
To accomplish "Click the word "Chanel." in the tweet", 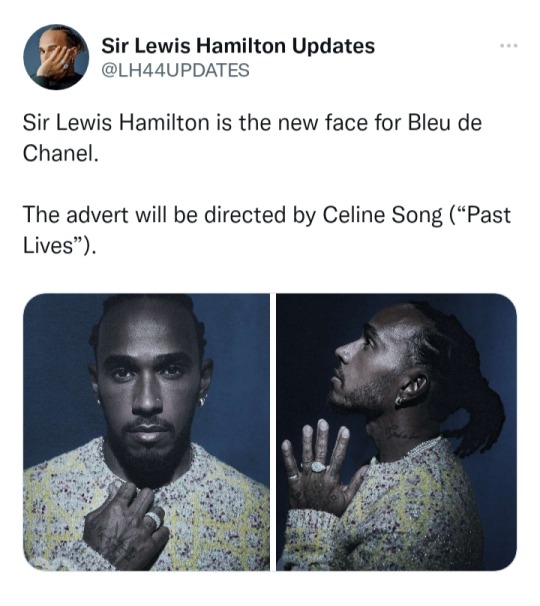I will (x=58, y=153).
